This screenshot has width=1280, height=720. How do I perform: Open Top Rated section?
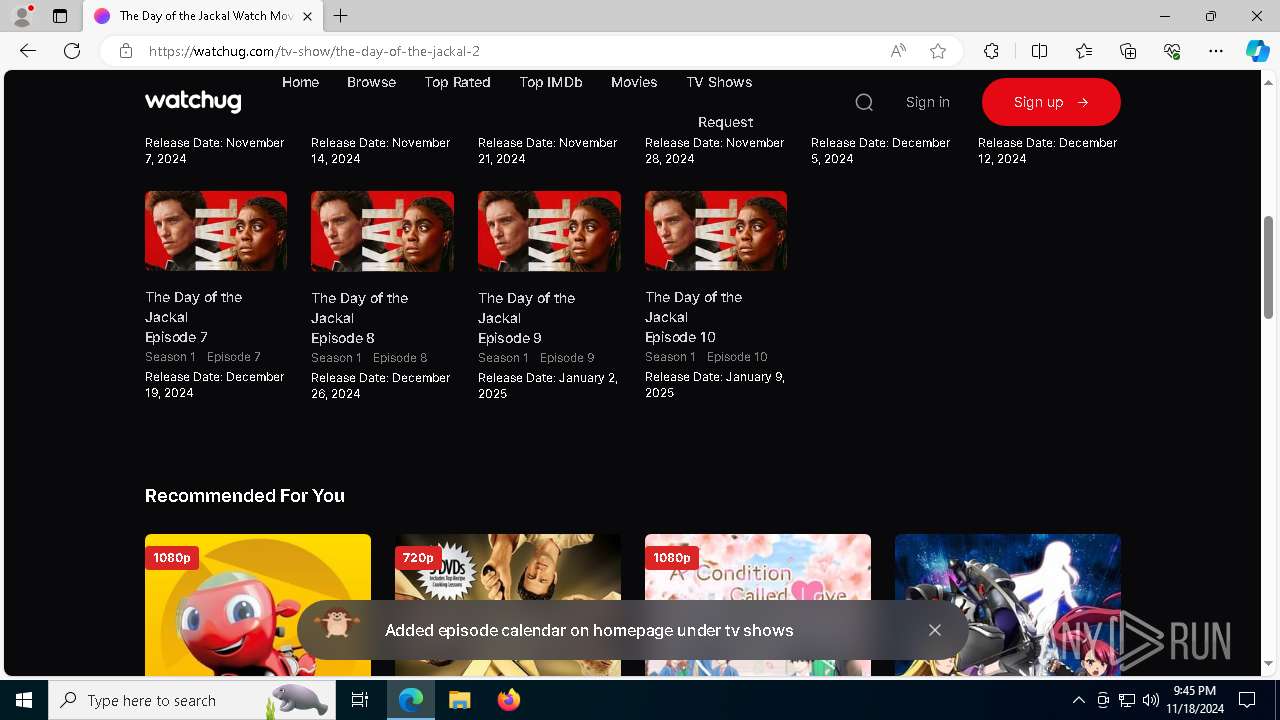(x=457, y=82)
